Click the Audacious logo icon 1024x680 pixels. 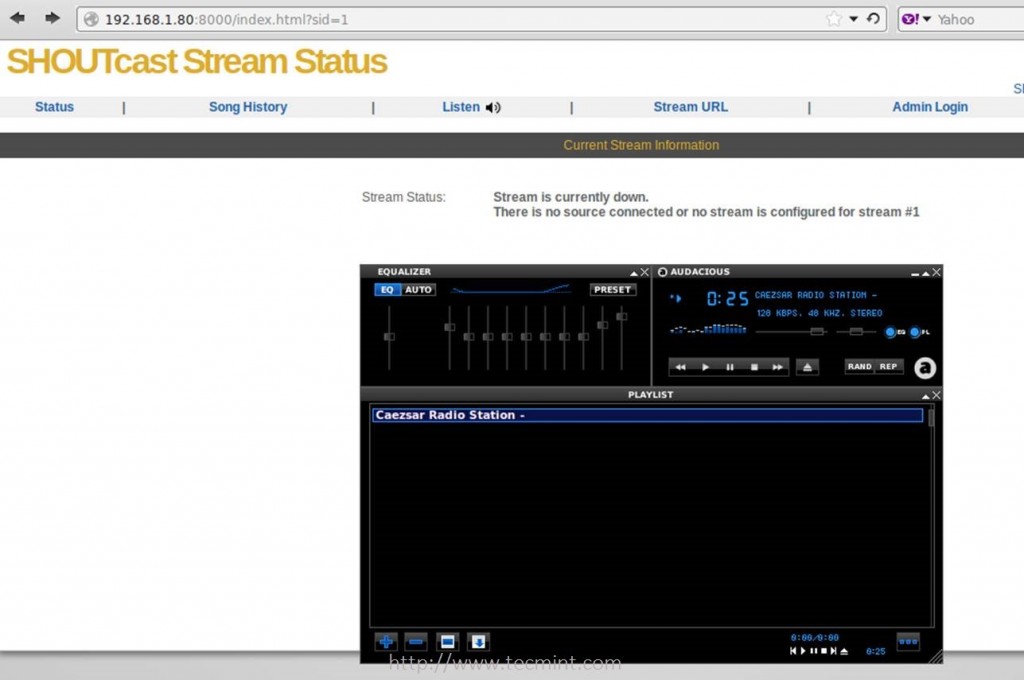pos(925,367)
